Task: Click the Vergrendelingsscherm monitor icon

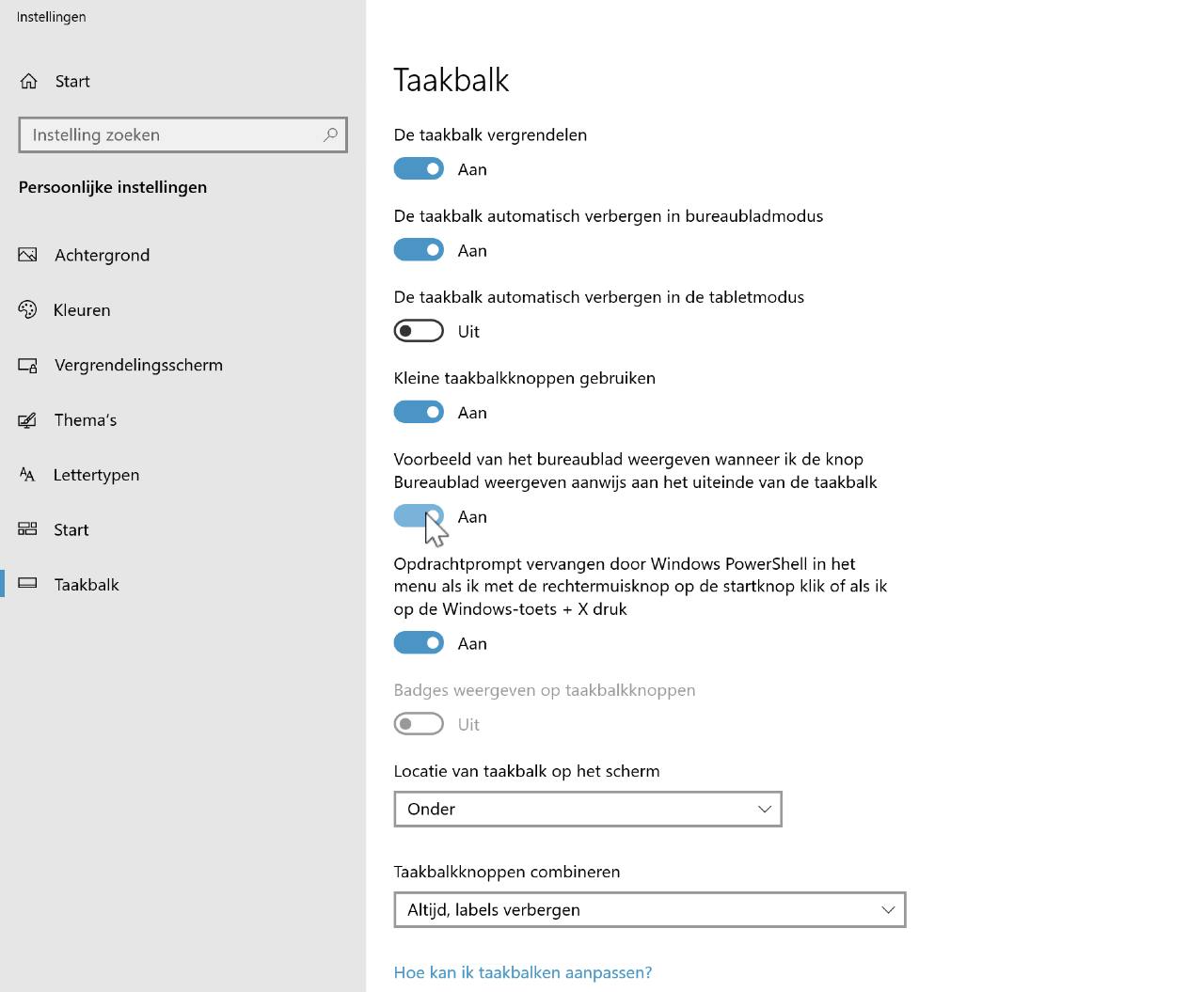Action: point(28,365)
